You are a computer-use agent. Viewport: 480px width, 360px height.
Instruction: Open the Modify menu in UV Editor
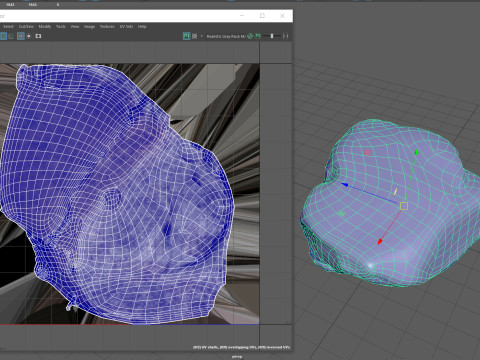(45, 27)
